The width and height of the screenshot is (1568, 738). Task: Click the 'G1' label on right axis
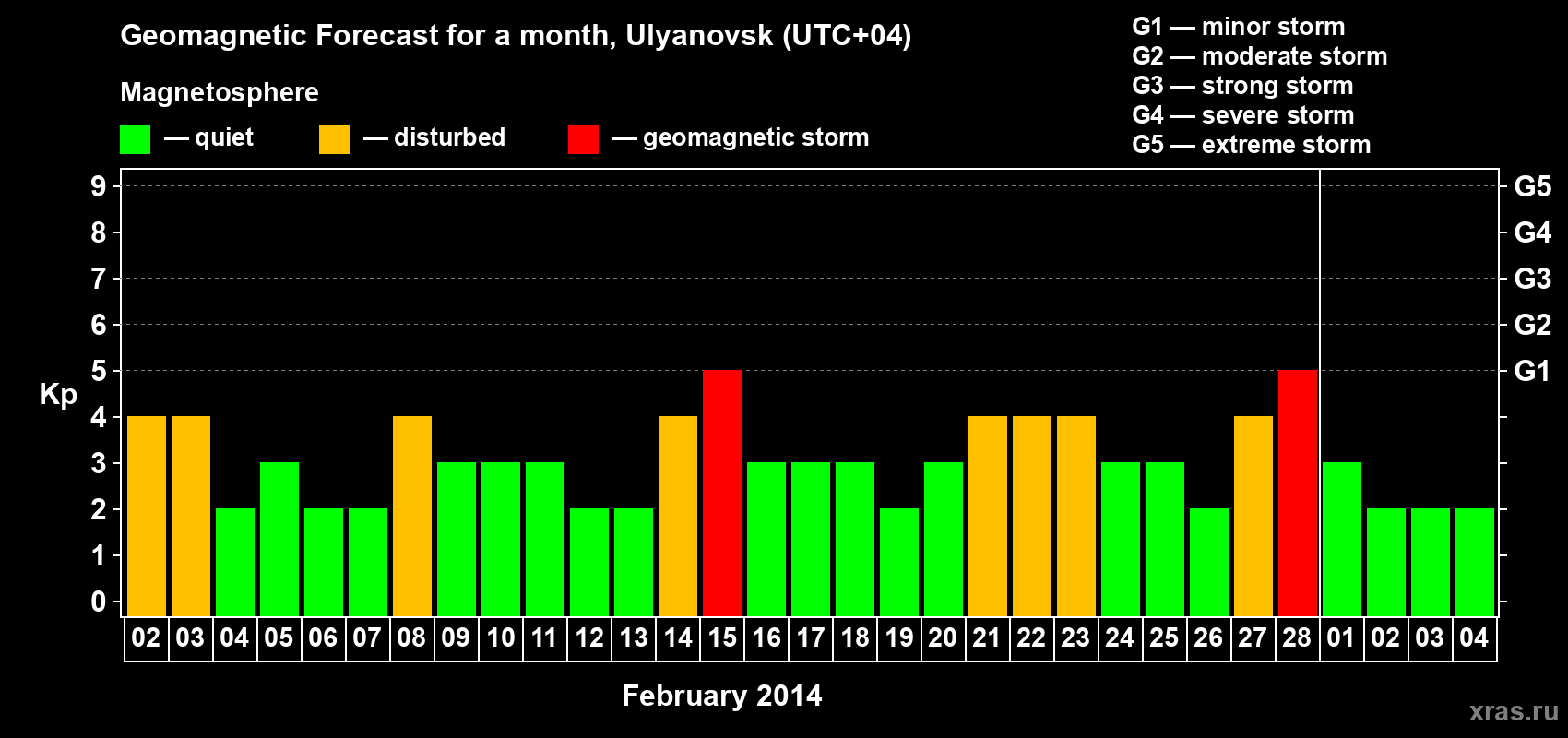pyautogui.click(x=1533, y=371)
